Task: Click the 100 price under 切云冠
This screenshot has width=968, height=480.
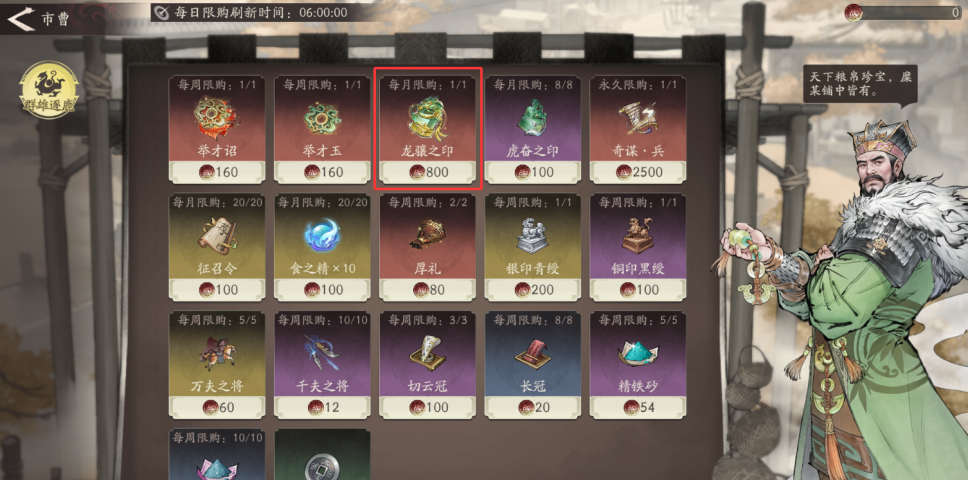Action: [428, 407]
